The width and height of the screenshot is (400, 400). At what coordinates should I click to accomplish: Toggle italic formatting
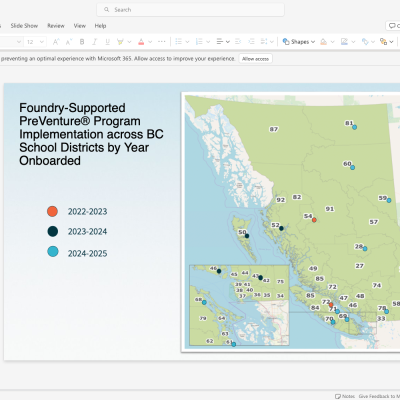click(x=95, y=42)
